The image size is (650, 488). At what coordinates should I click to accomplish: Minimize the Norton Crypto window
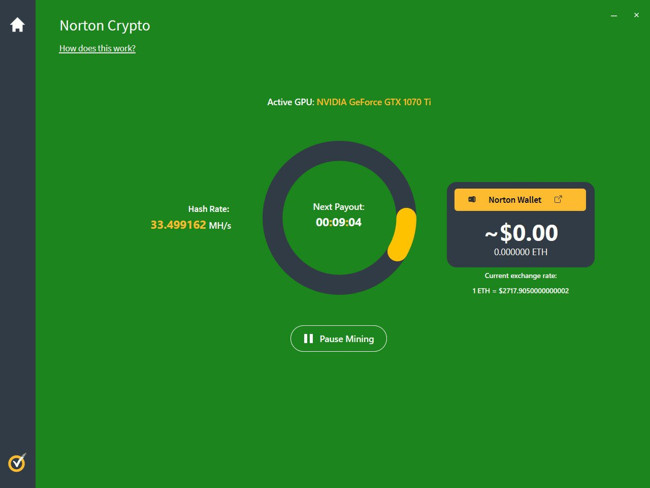point(614,15)
